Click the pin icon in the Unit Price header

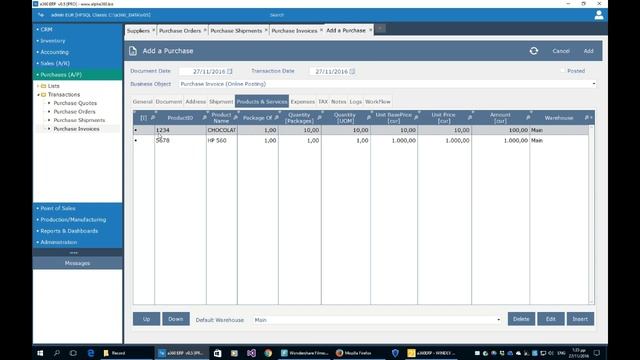tap(469, 118)
